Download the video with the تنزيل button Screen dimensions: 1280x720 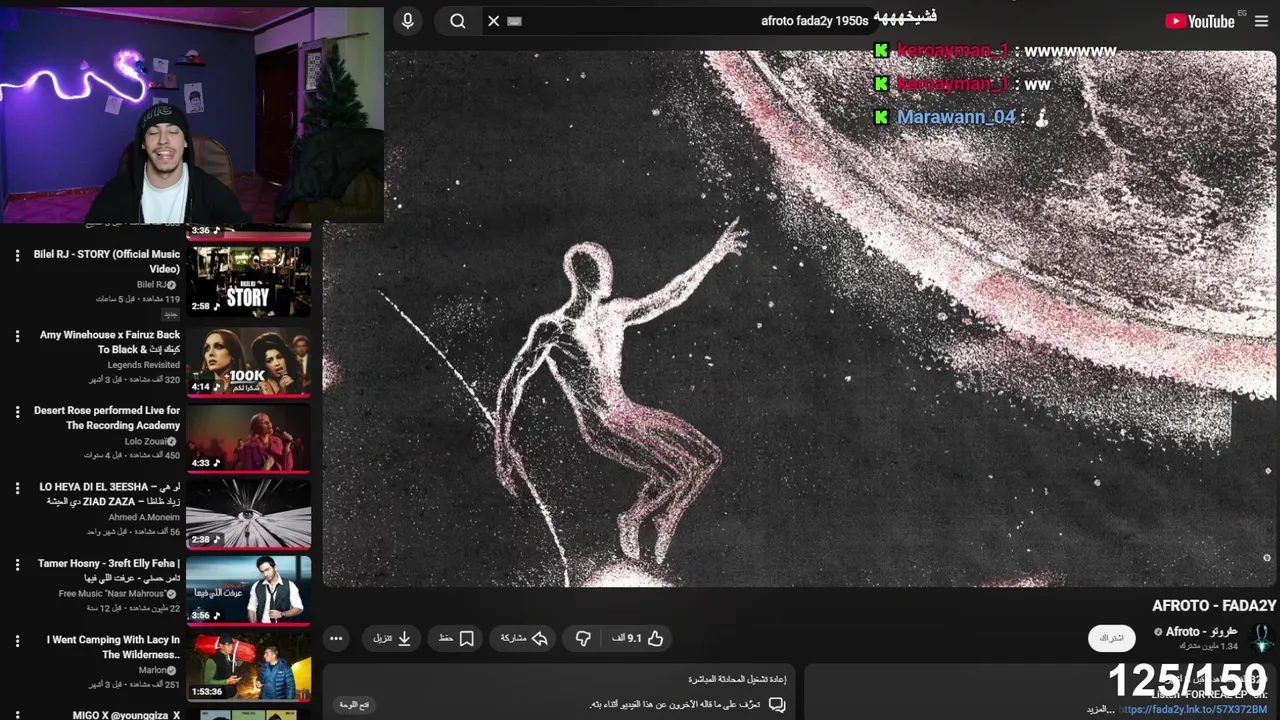tap(393, 638)
